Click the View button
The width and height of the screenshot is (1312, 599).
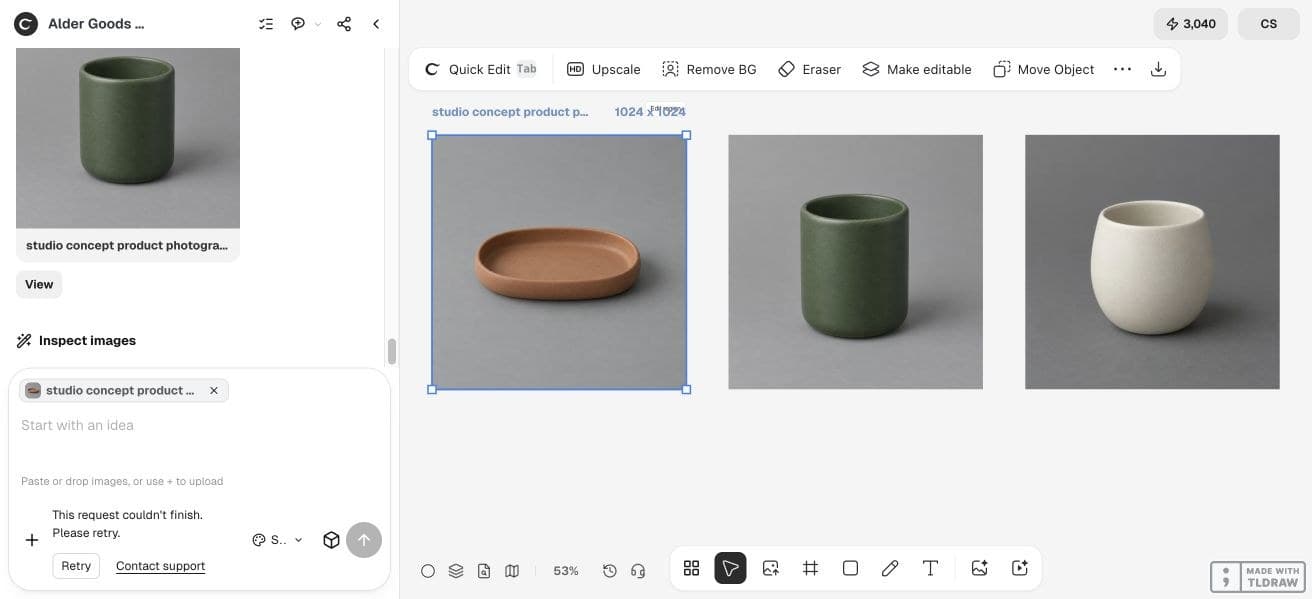point(39,284)
